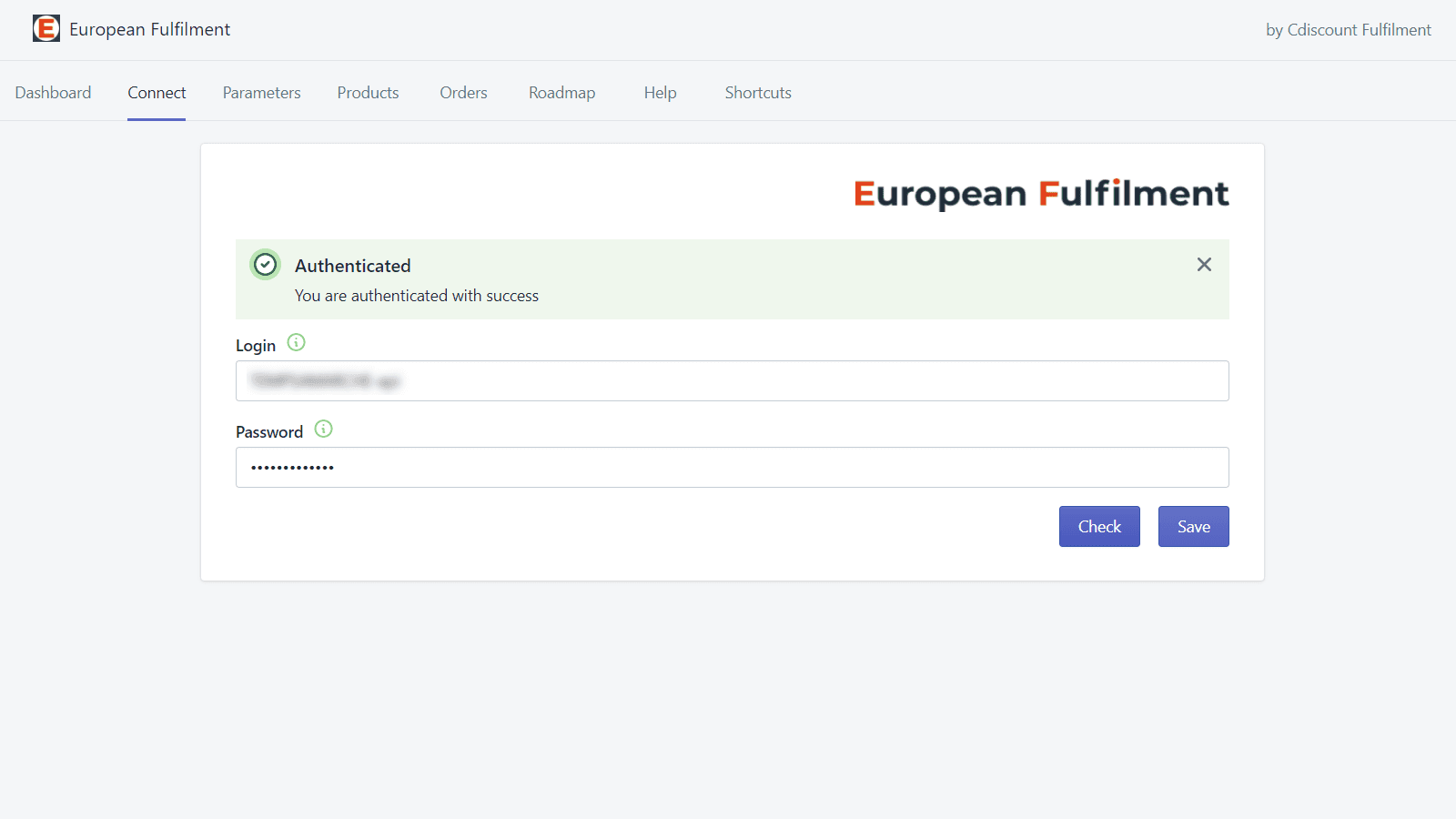Open the Parameters section
The image size is (1456, 819).
pyautogui.click(x=261, y=92)
